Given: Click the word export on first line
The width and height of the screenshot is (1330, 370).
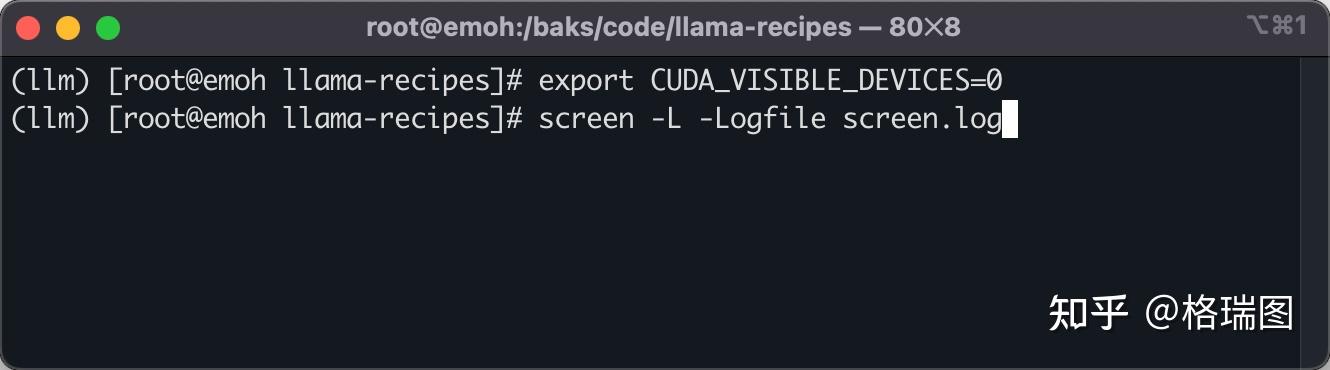Looking at the screenshot, I should (586, 80).
